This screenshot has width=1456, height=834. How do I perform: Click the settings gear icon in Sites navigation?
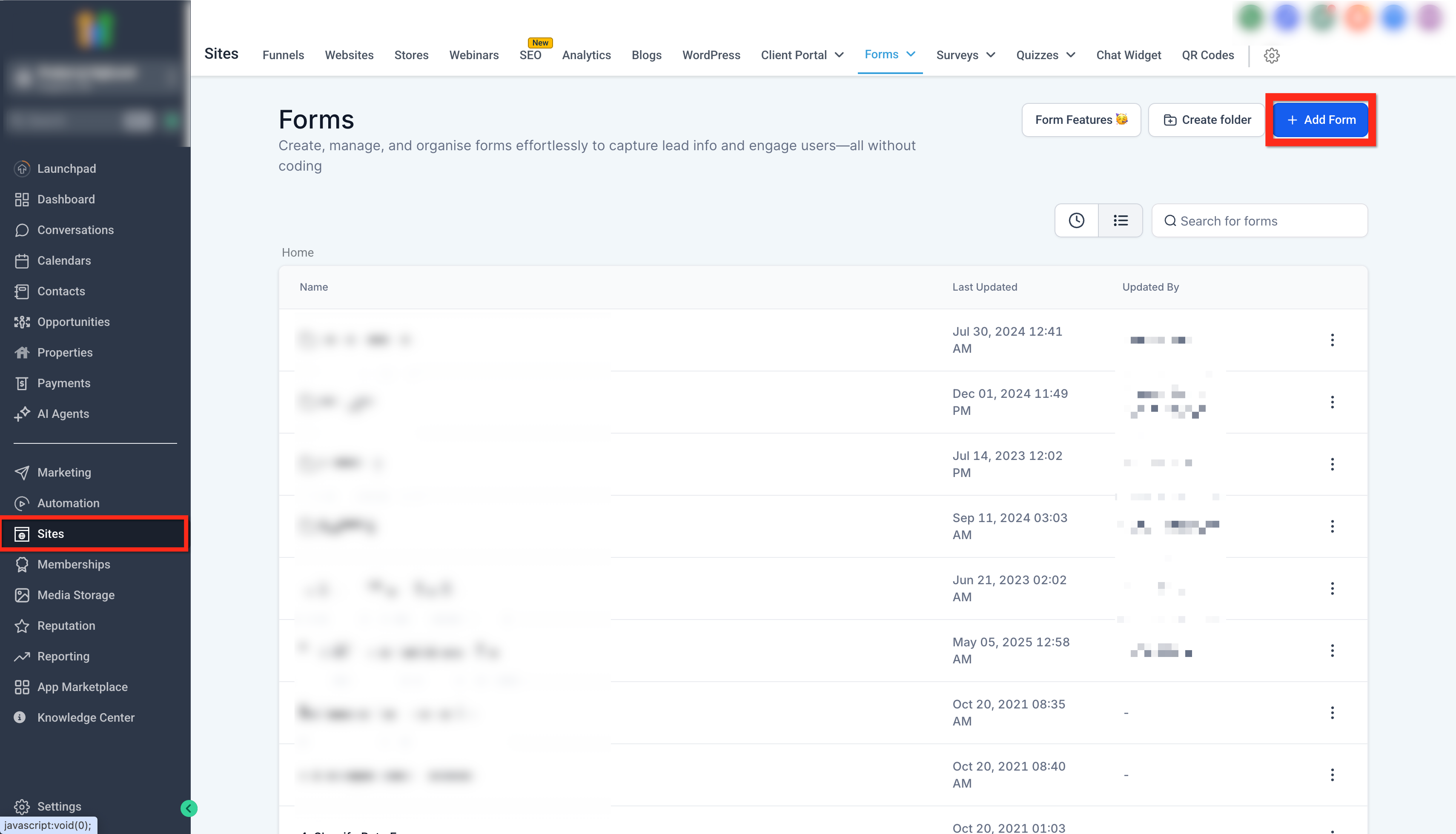[1272, 56]
